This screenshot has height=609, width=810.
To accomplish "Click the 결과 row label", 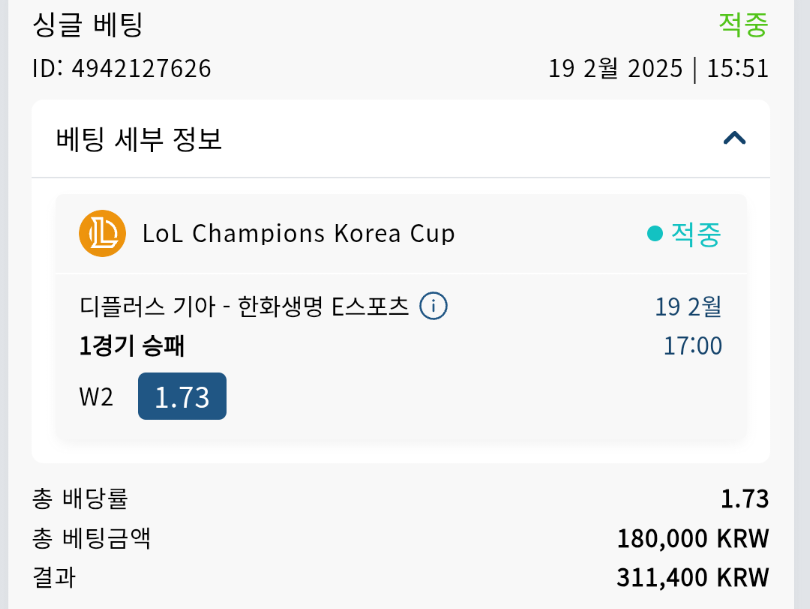I will (x=54, y=577).
